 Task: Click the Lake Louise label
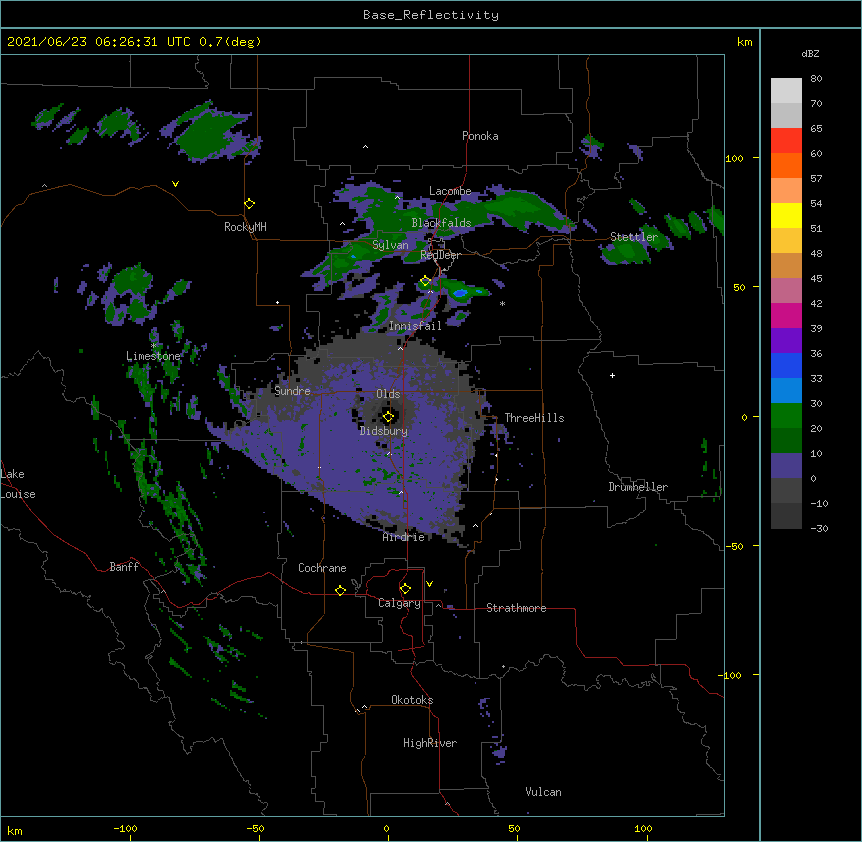pos(18,484)
